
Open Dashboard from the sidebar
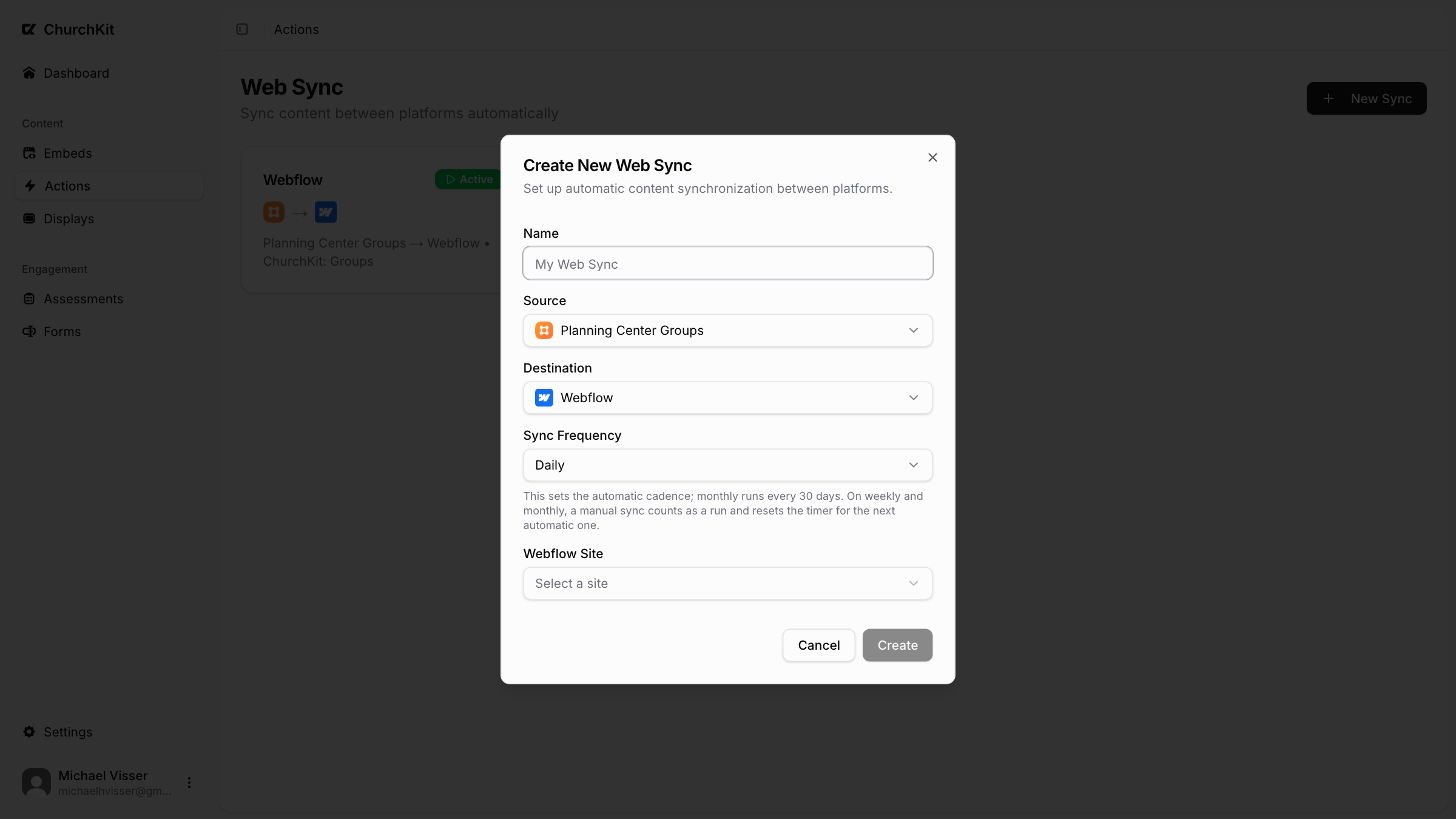point(109,73)
